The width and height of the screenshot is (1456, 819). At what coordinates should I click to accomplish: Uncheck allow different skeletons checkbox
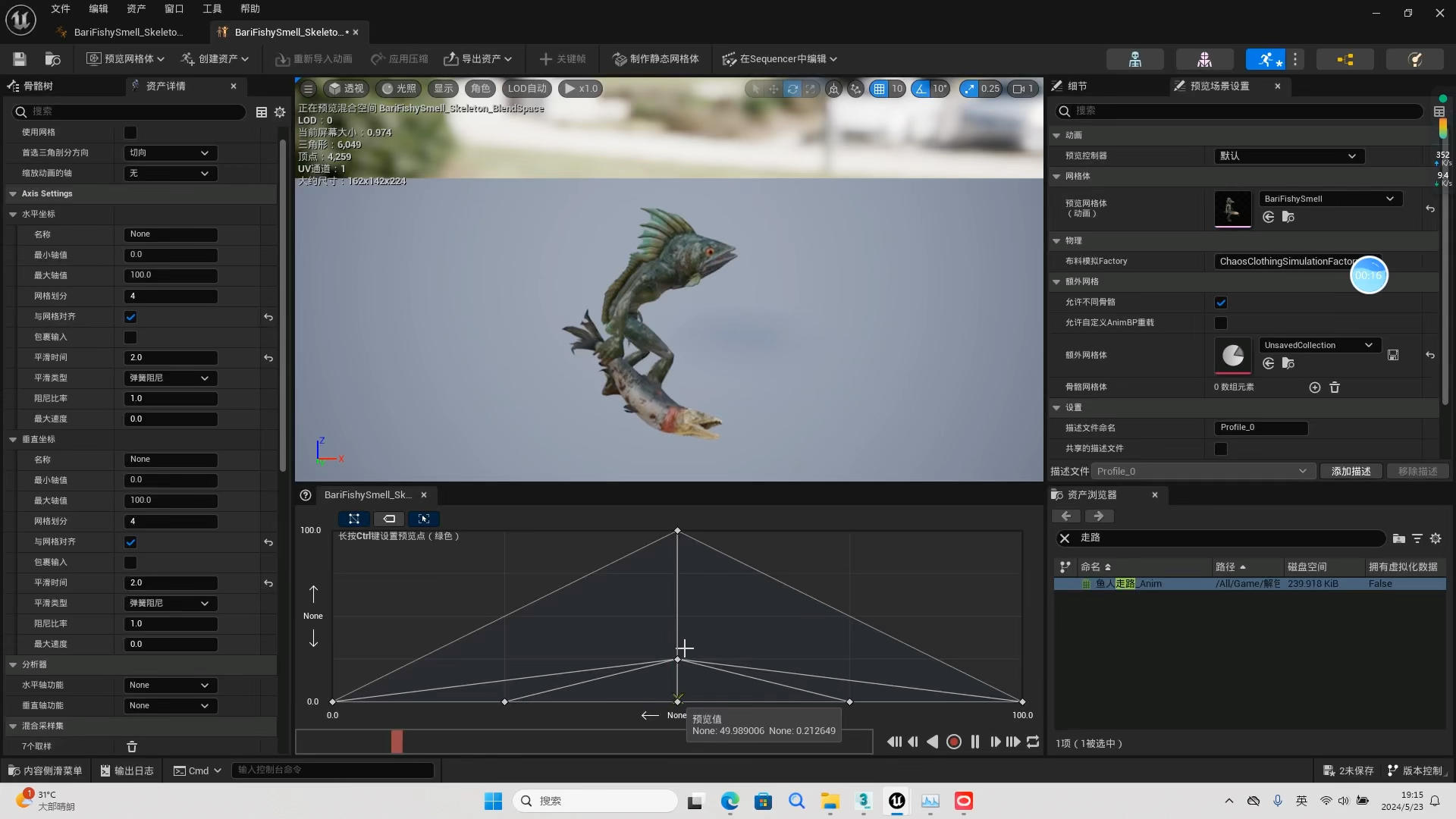pyautogui.click(x=1221, y=303)
